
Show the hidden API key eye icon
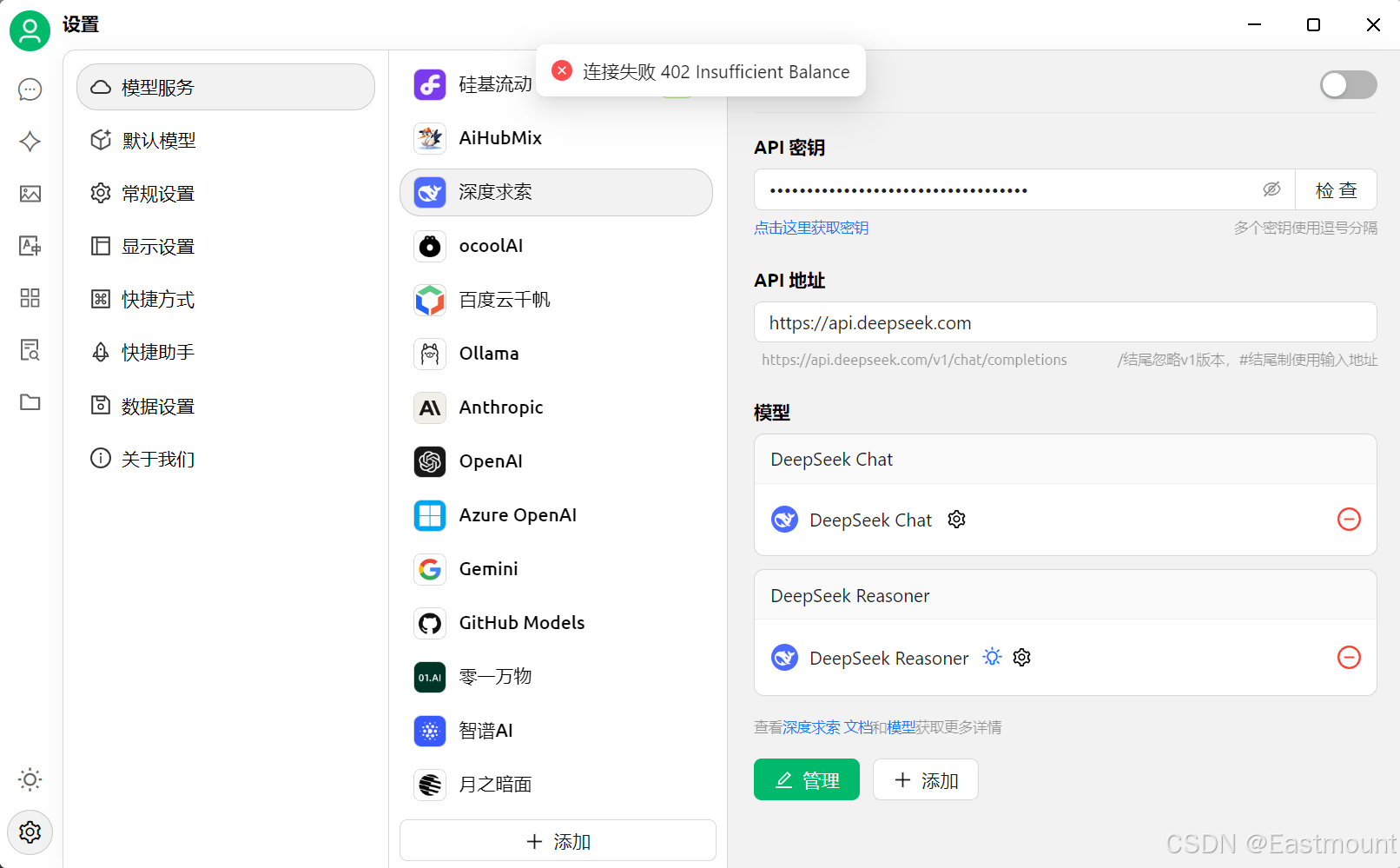tap(1271, 189)
